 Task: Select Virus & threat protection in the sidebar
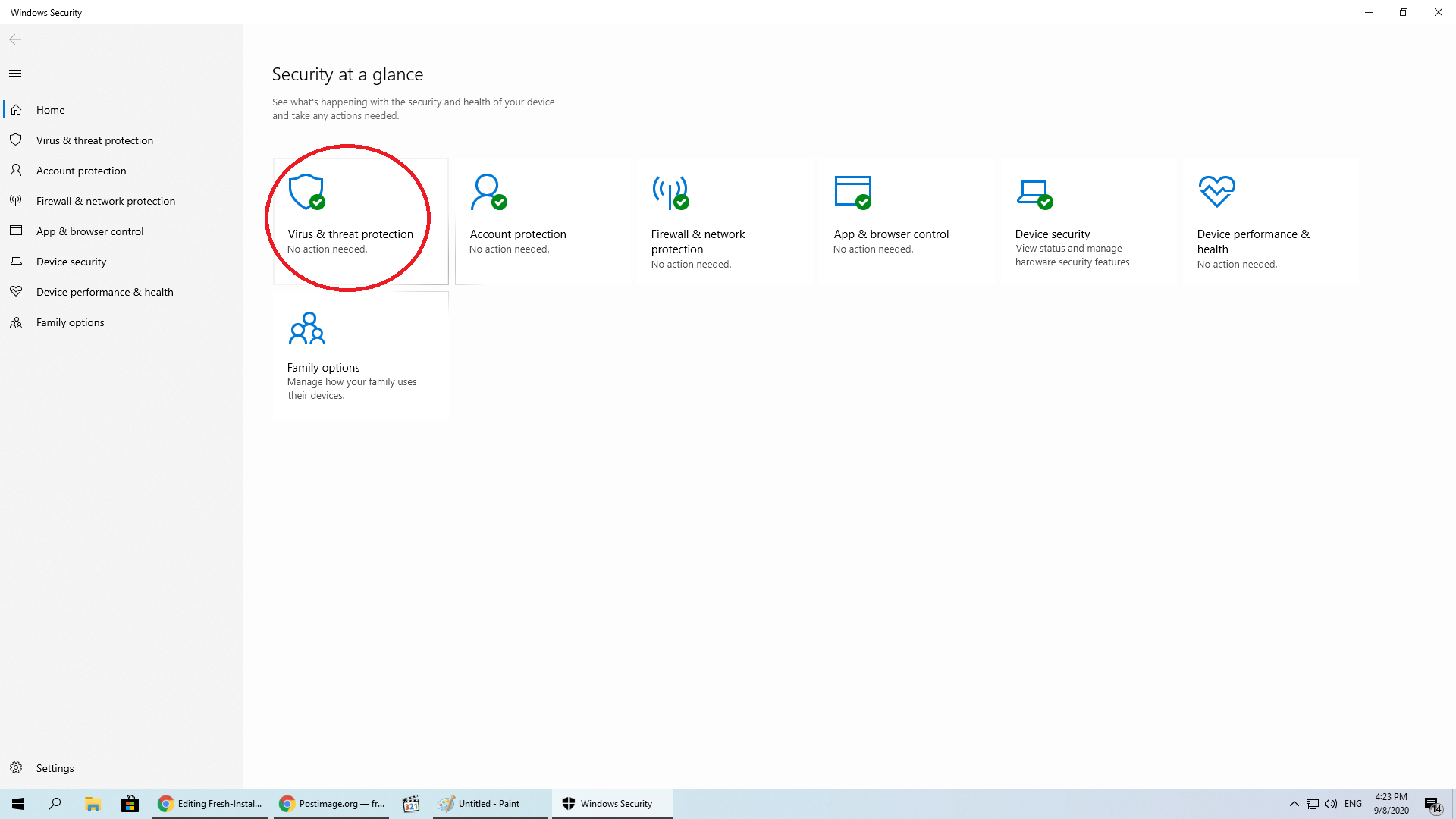(94, 140)
